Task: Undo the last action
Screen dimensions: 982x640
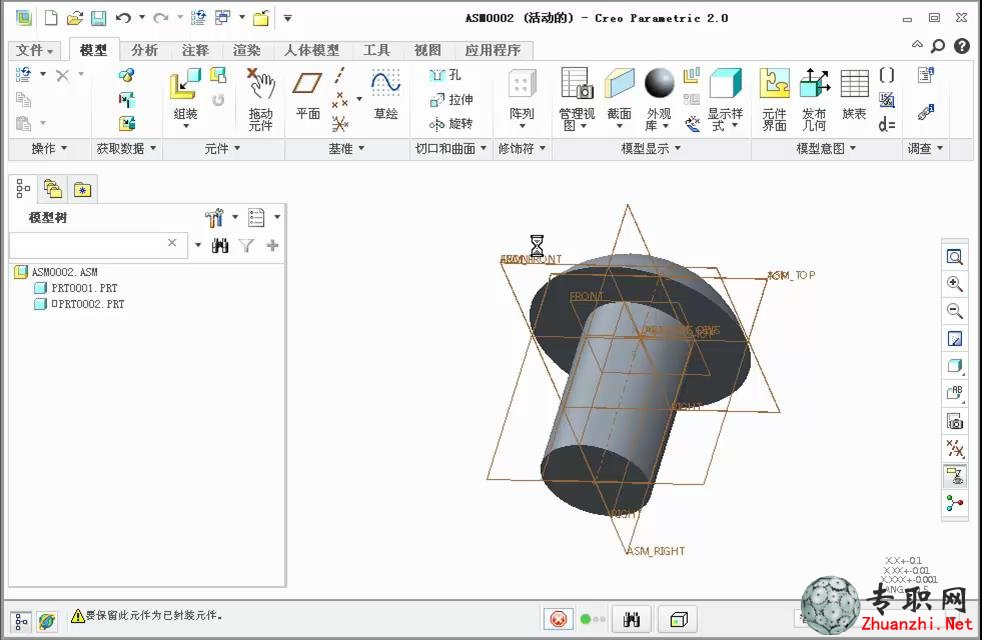Action: pyautogui.click(x=123, y=18)
